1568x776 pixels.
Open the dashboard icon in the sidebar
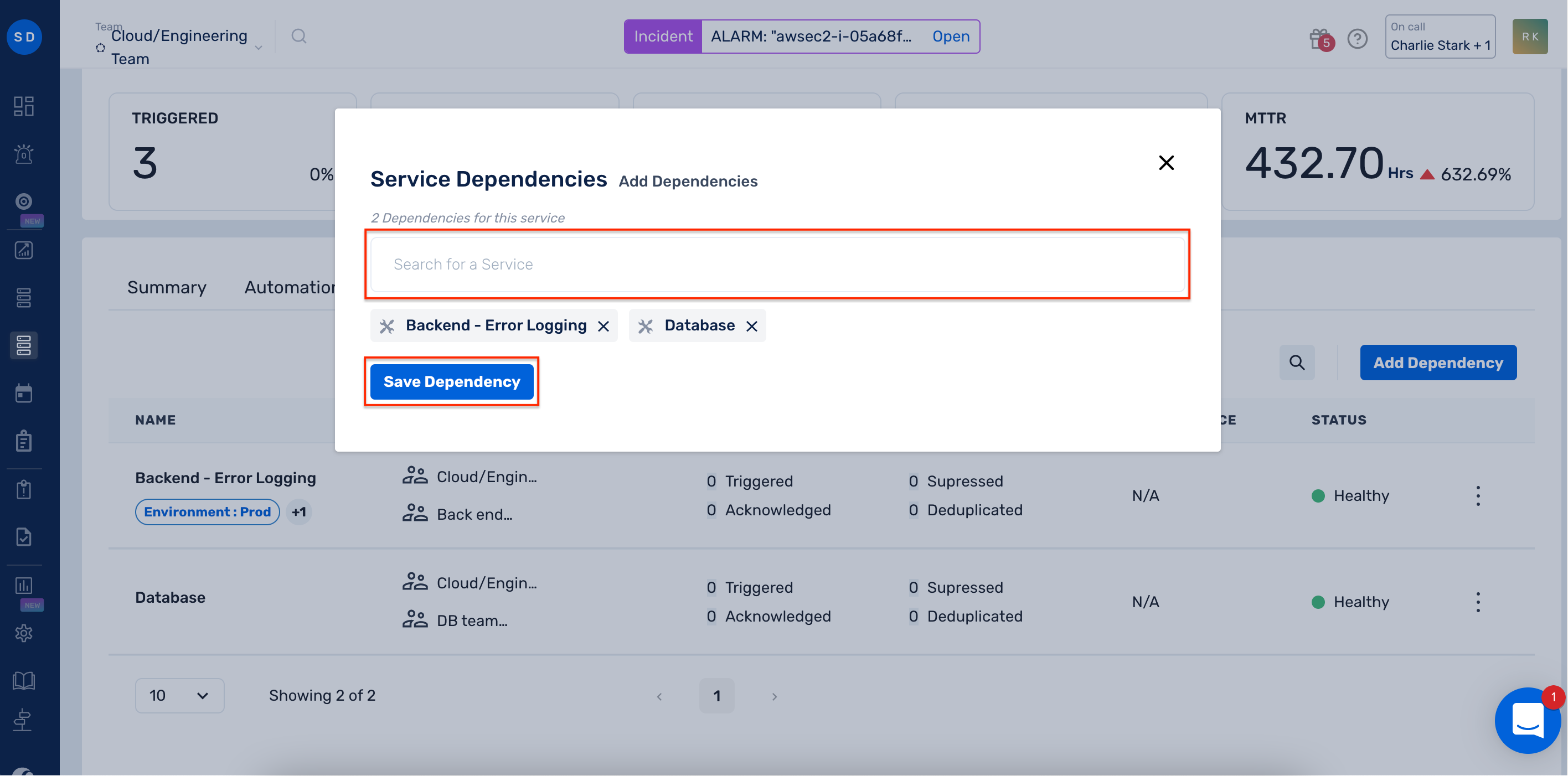tap(24, 106)
